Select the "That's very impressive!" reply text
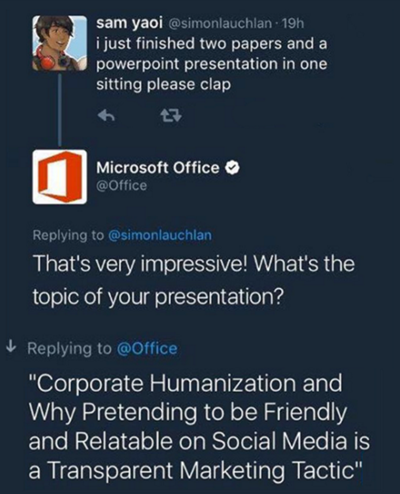Screen dimensions: 400x494 point(141,264)
